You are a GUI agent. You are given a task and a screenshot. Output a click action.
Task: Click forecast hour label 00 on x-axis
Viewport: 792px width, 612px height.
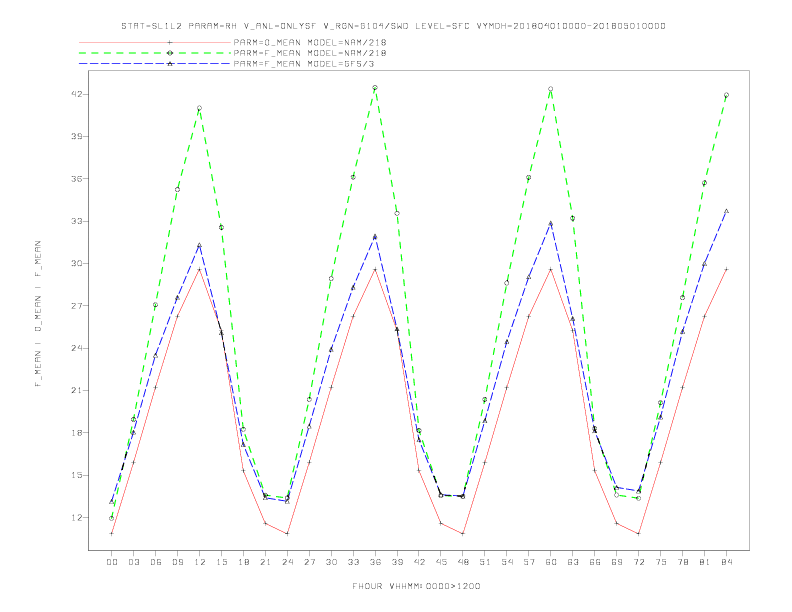click(x=112, y=562)
